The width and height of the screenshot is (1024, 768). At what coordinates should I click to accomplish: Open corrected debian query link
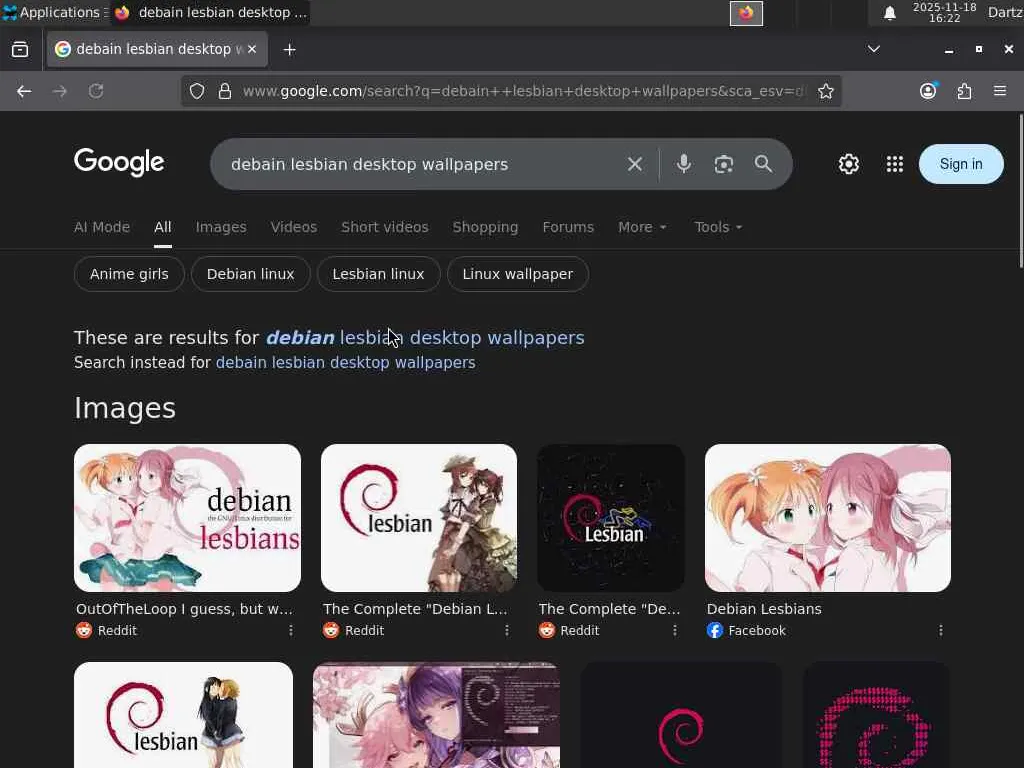coord(425,338)
